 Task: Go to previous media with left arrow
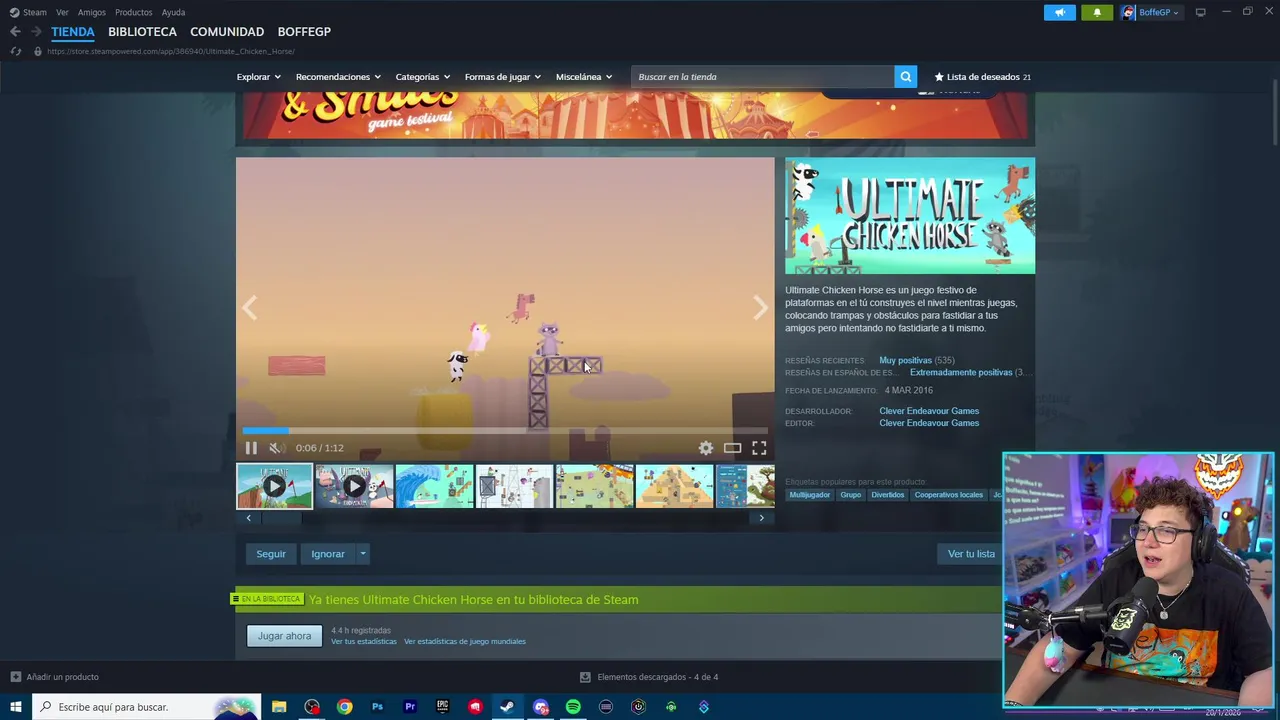coord(250,308)
